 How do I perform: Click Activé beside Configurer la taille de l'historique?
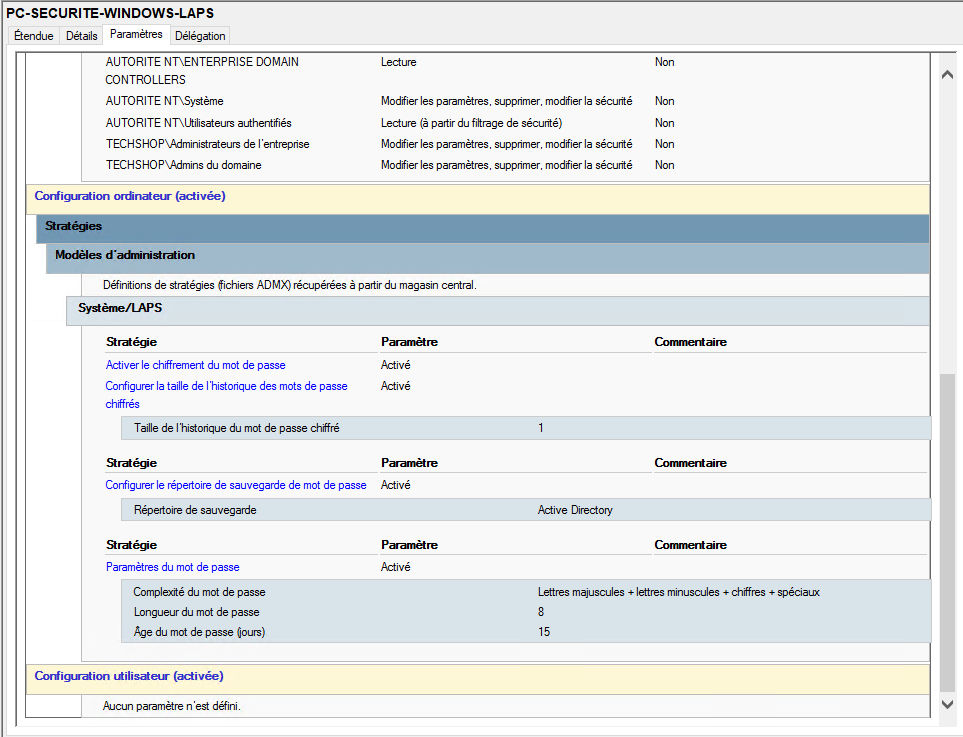pos(396,386)
